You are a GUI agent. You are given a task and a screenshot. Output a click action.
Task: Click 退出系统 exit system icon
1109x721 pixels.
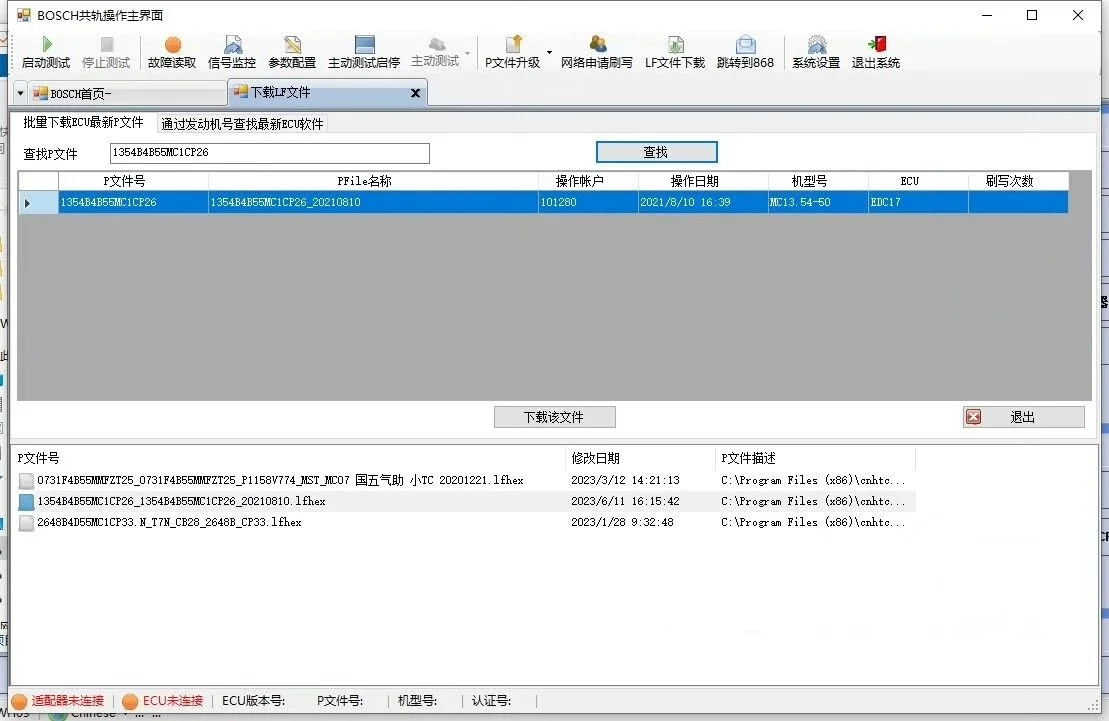pos(876,45)
